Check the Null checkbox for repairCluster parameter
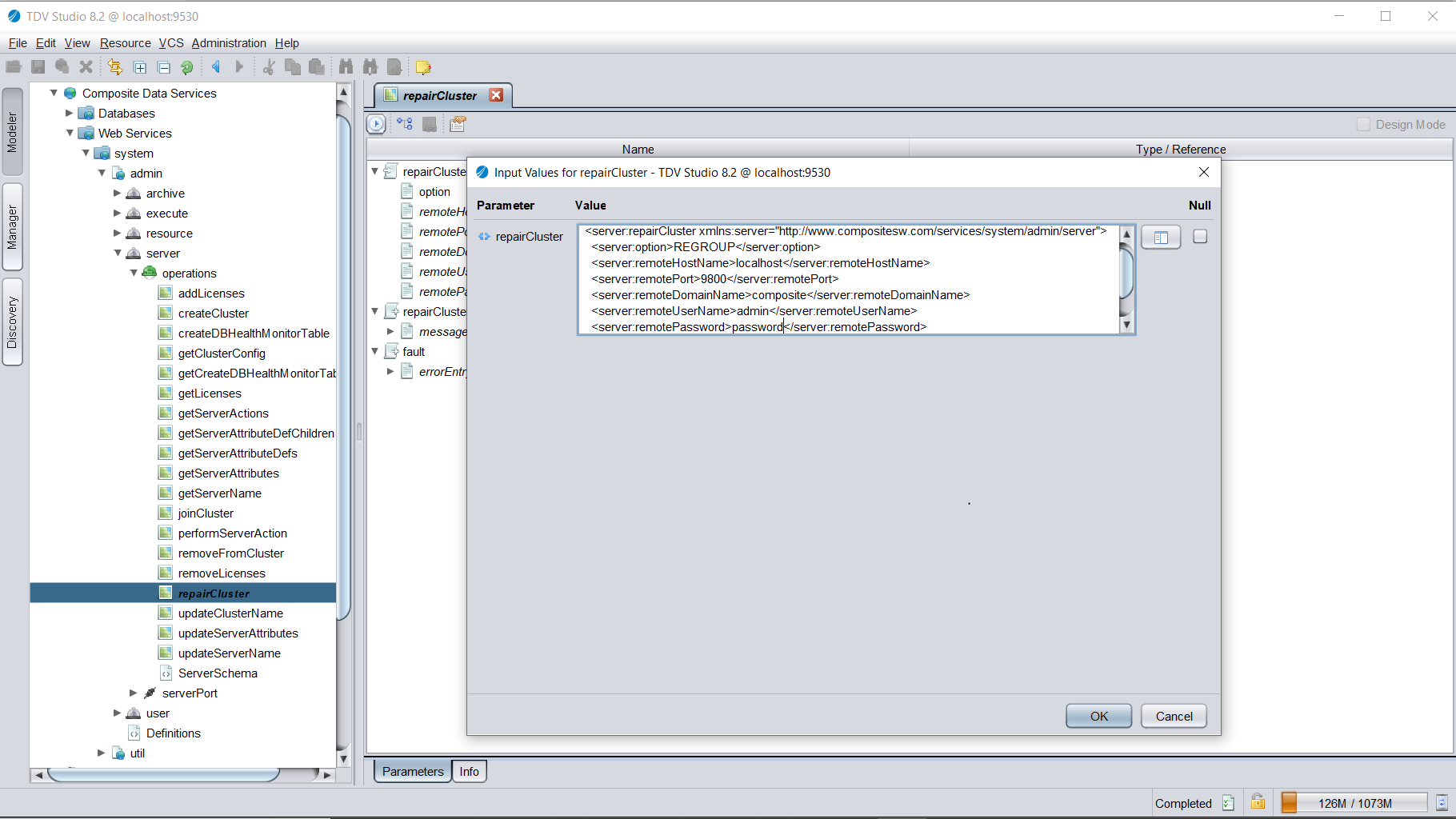Screen dimensions: 1456x819 click(x=1200, y=237)
